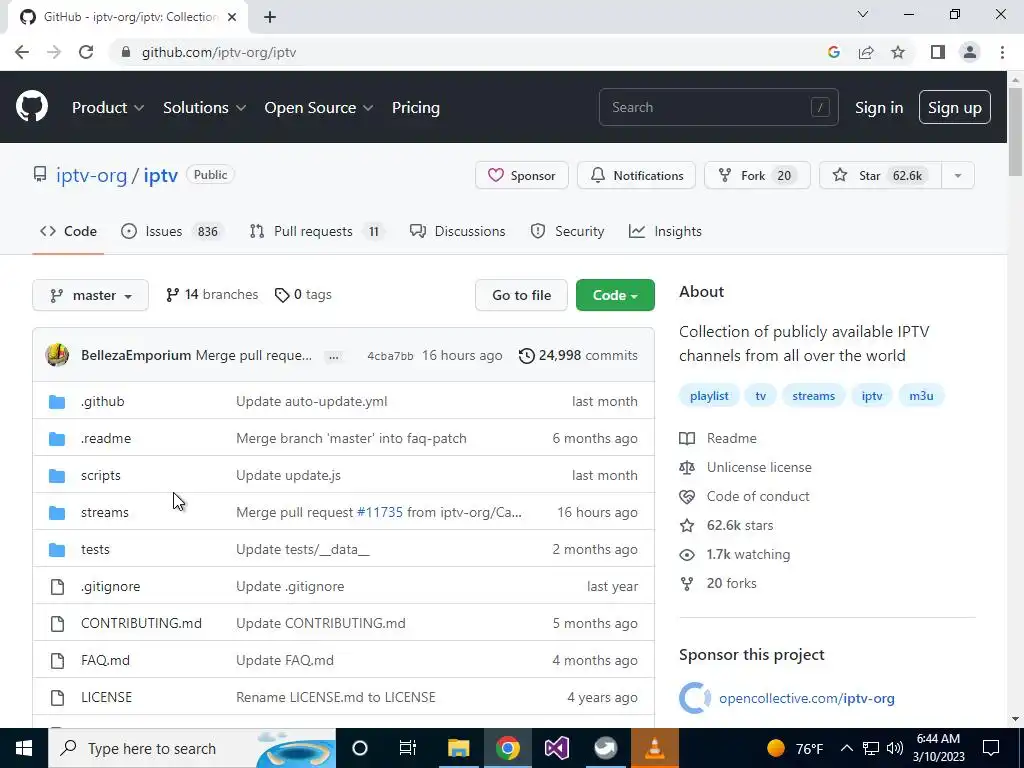Go back using browser back arrow

tap(22, 52)
